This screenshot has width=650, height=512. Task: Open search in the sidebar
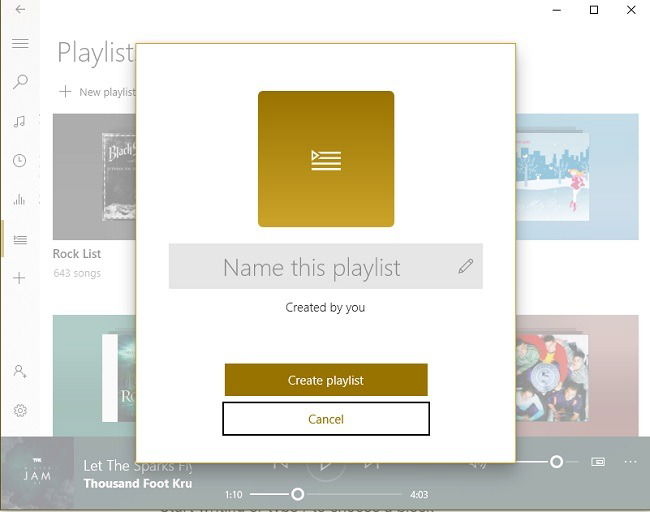(20, 82)
